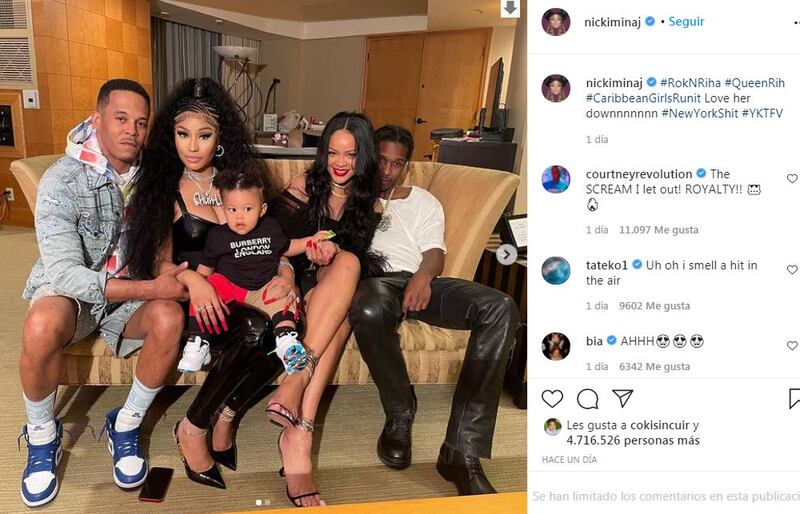Select second carousel dot indicator
The width and height of the screenshot is (800, 514).
[x=267, y=503]
